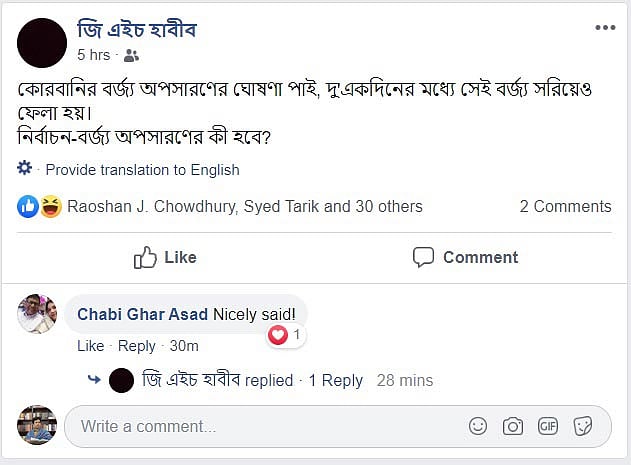This screenshot has height=465, width=631.
Task: Click the translation settings gear icon
Action: coord(26,169)
